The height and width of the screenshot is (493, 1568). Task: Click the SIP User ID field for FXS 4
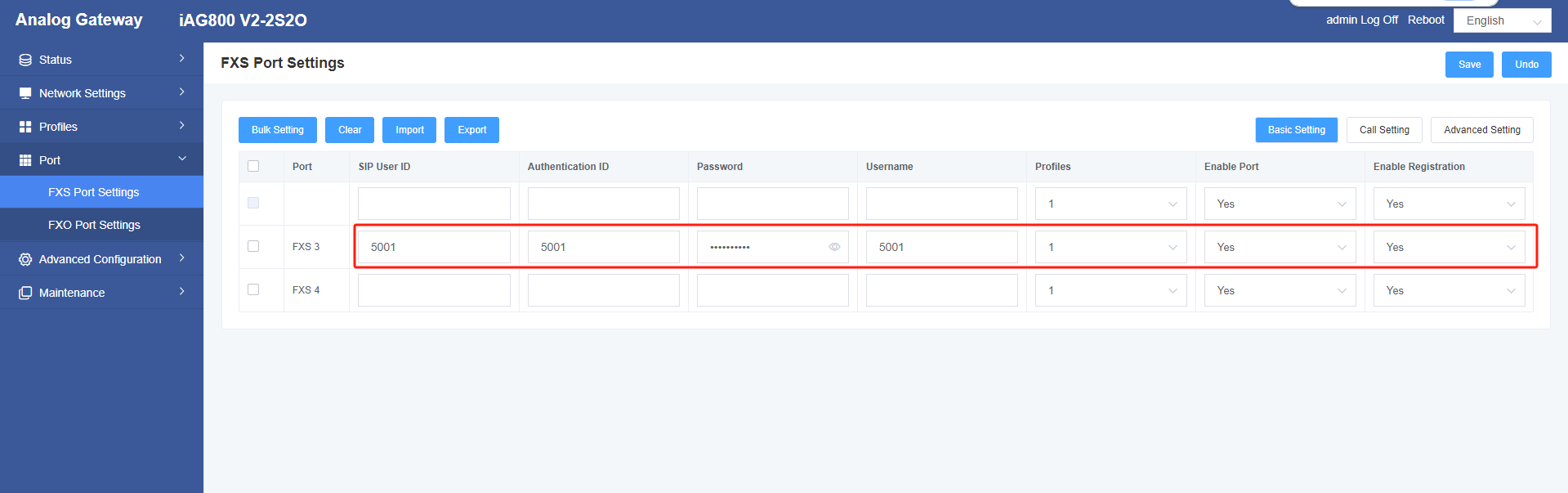point(434,290)
